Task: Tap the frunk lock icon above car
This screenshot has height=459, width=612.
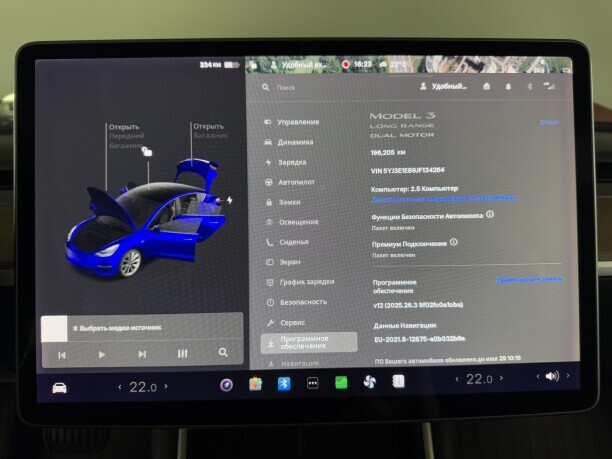Action: click(147, 151)
